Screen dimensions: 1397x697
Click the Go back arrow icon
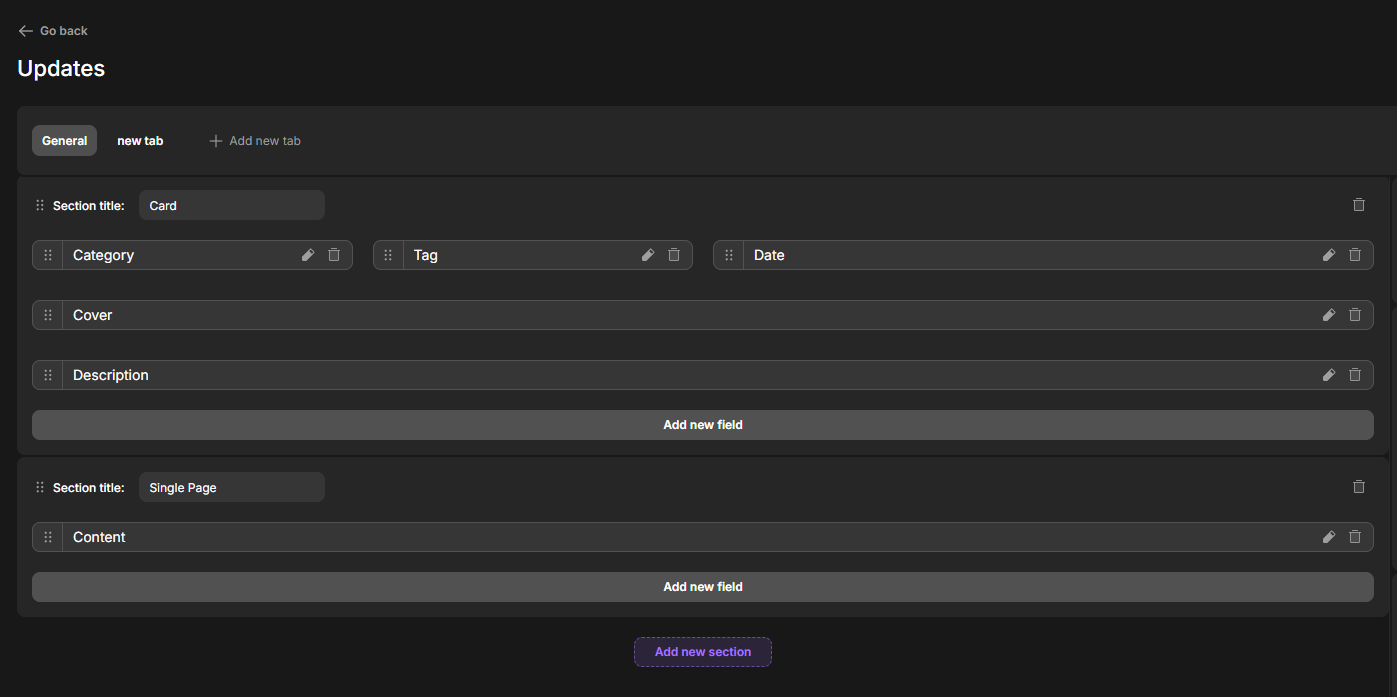26,31
